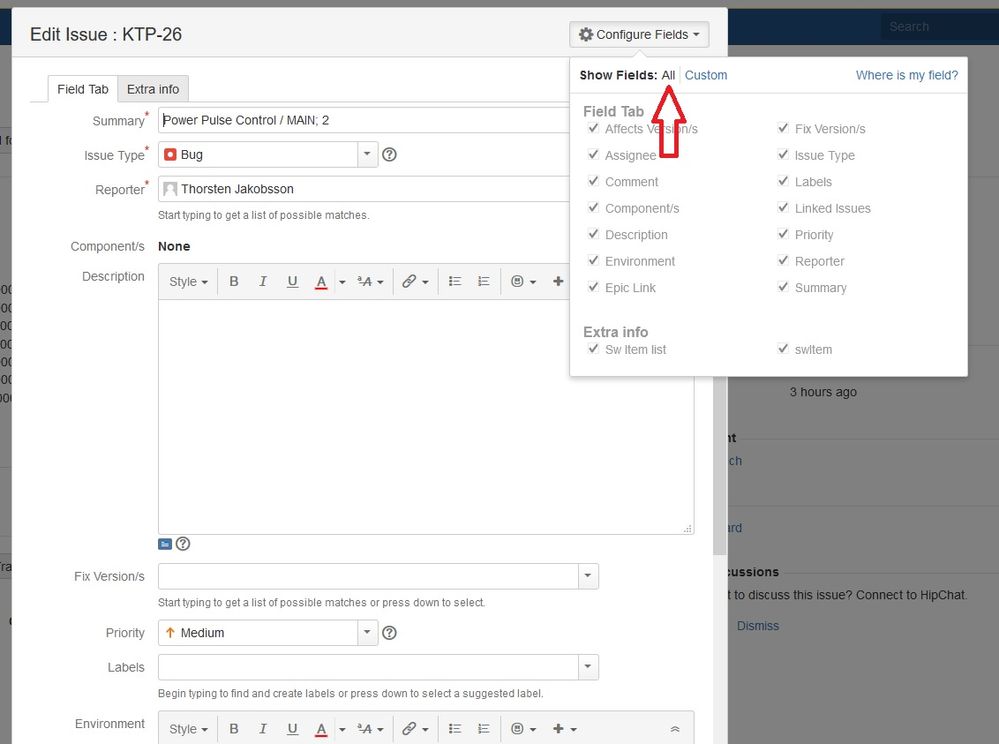Uncheck Issue Type field checkbox

(783, 155)
